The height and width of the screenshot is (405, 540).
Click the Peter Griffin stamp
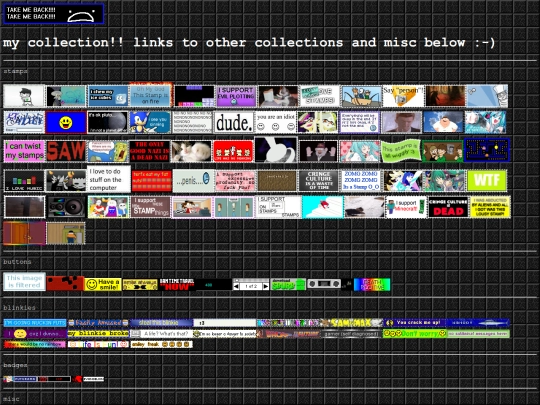[x=443, y=122]
